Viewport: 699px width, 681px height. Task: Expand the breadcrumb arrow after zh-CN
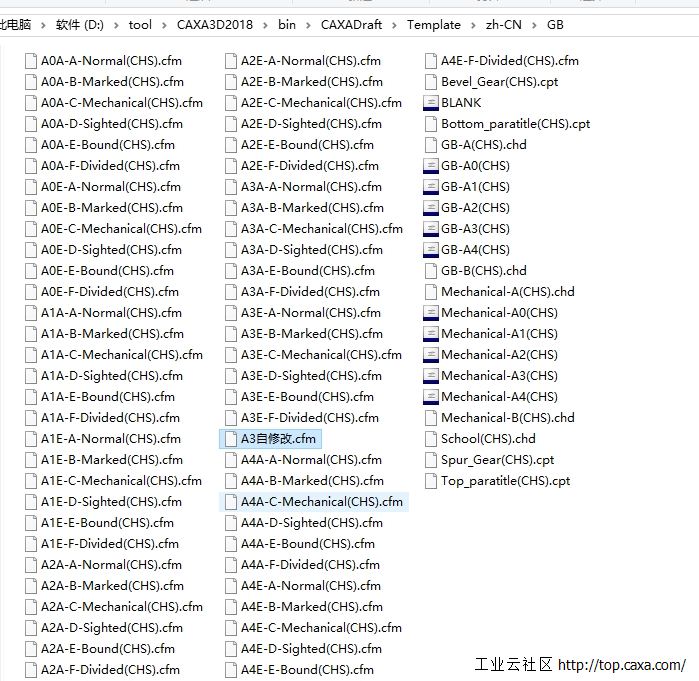[534, 25]
